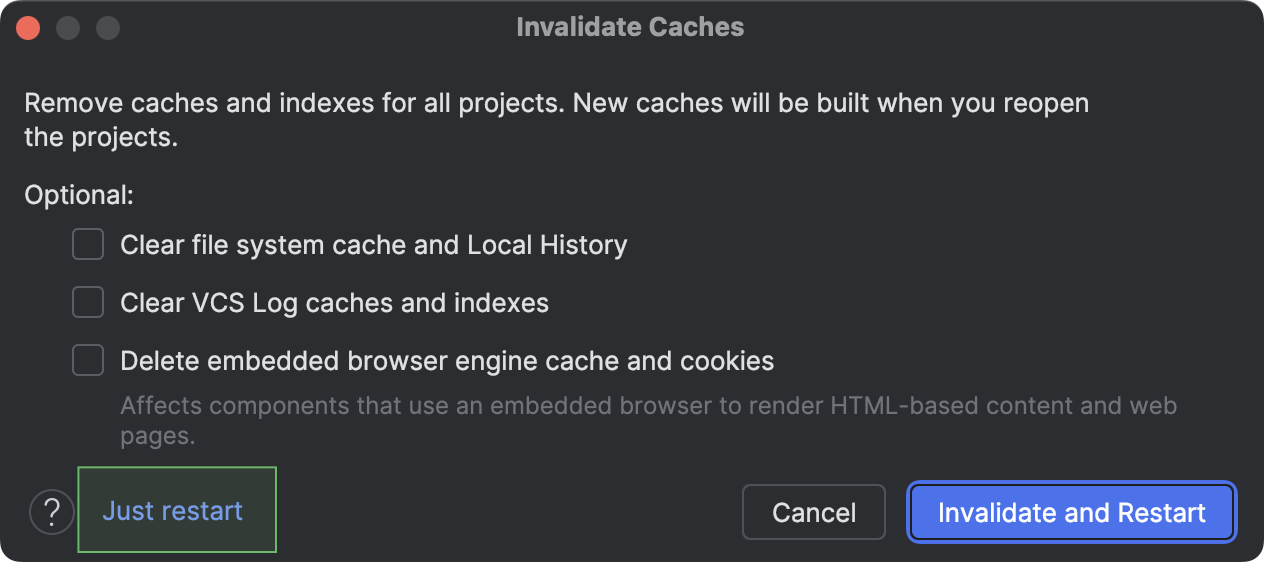Click 'the projects.' second description line
The width and height of the screenshot is (1264, 562).
101,137
